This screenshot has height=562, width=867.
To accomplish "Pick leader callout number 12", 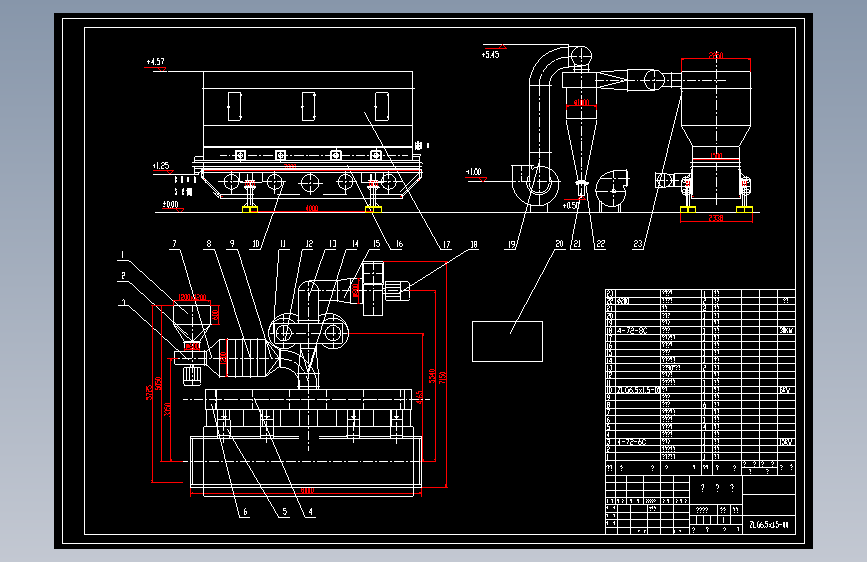I will [x=309, y=243].
